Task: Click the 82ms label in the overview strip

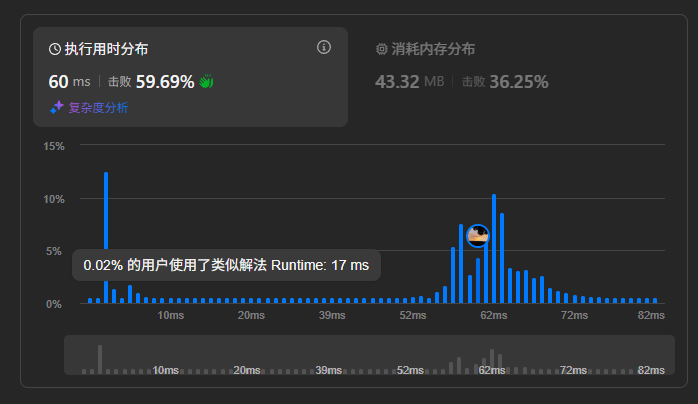Action: pyautogui.click(x=651, y=370)
